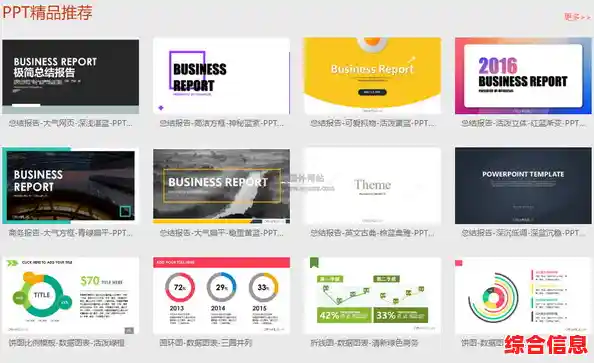The image size is (594, 363).
Task: Open the yellow Business Report thumbnail
Action: [372, 76]
